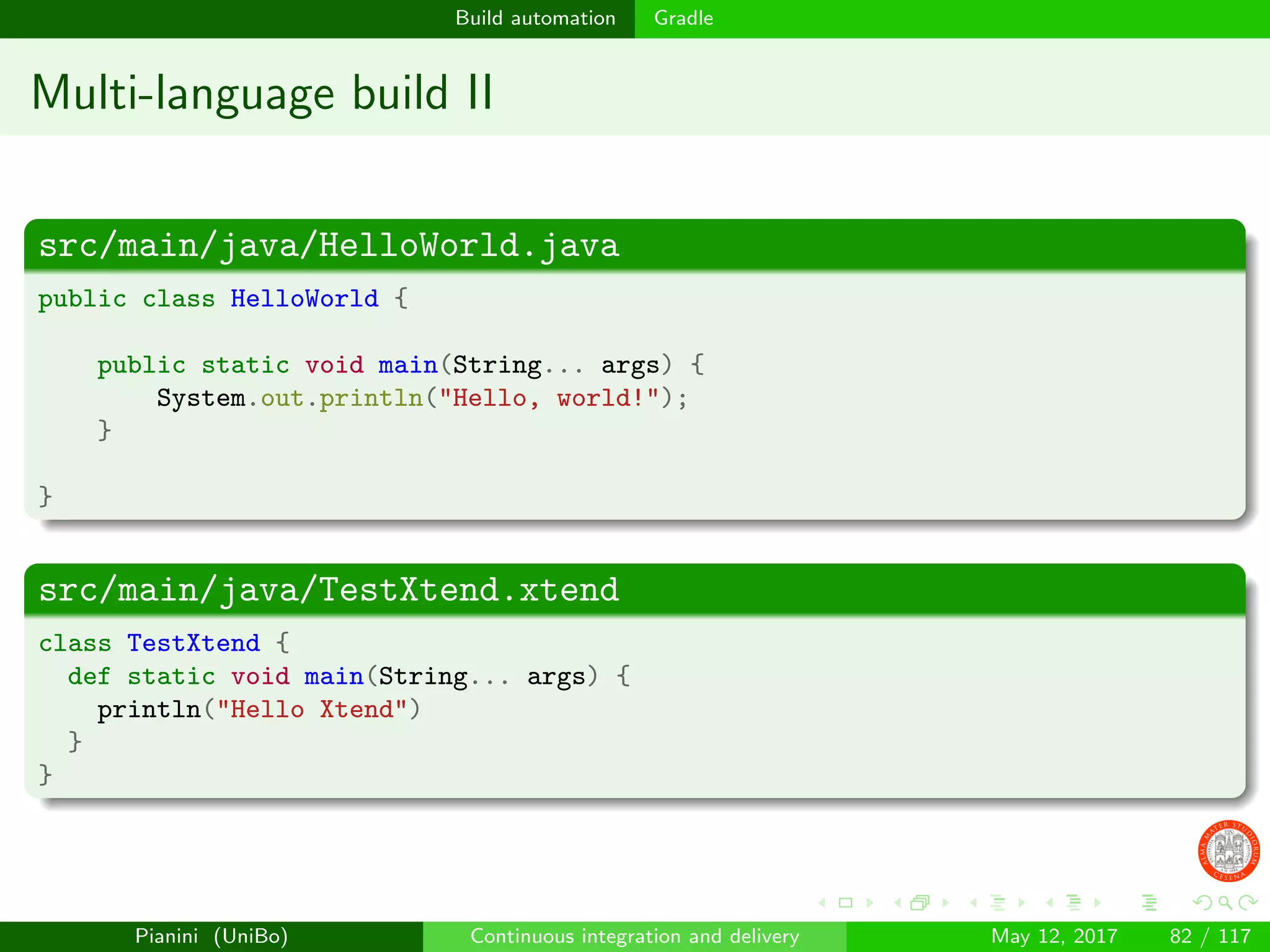Jump to next frame arrow

pos(946,903)
